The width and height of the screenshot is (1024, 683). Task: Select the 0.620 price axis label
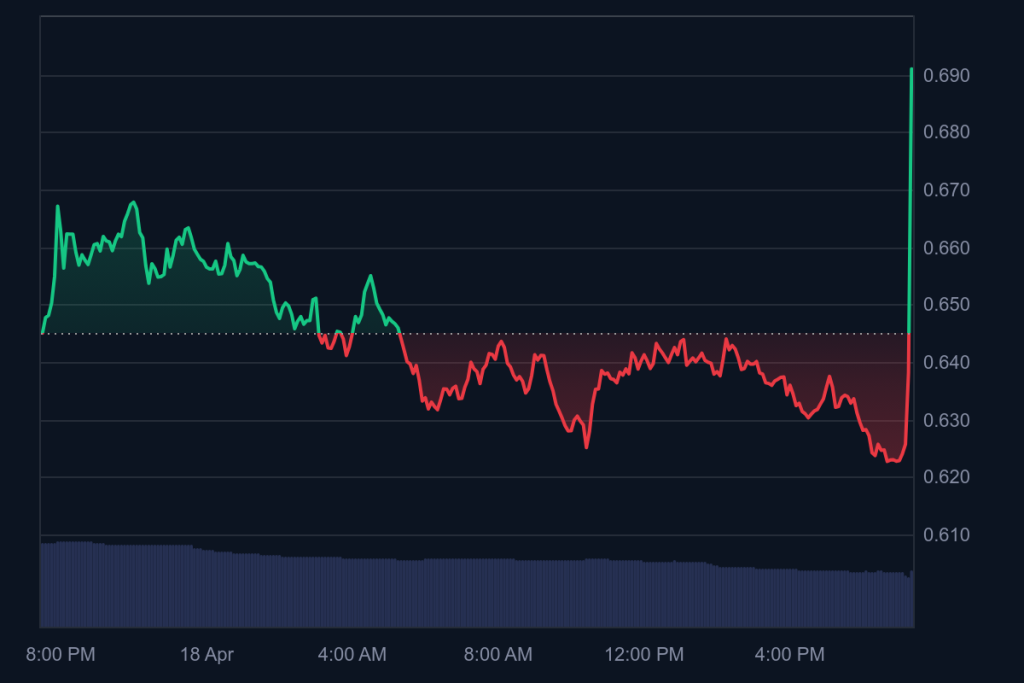click(x=946, y=477)
